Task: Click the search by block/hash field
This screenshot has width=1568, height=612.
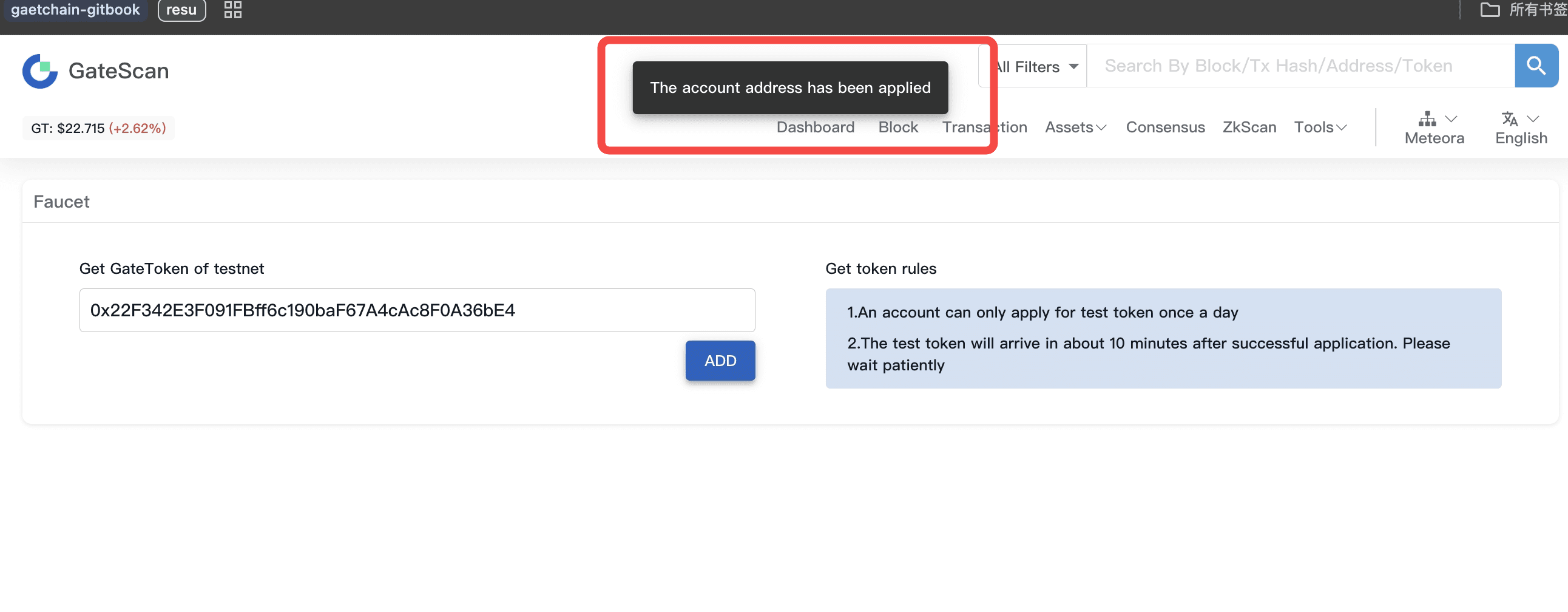Action: coord(1300,66)
